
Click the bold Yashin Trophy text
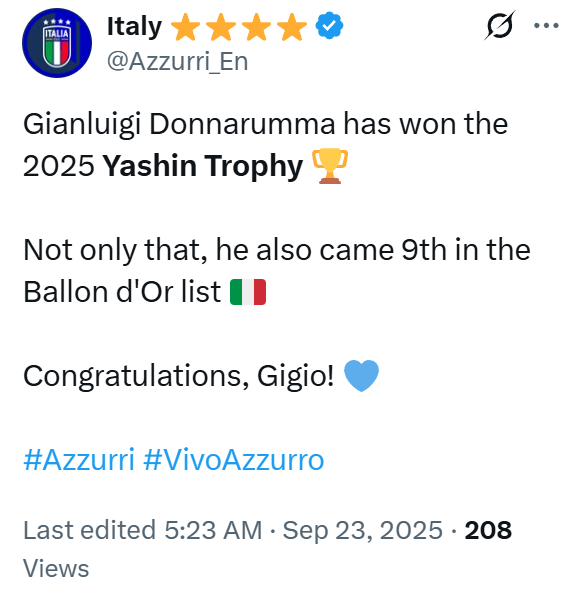[203, 166]
